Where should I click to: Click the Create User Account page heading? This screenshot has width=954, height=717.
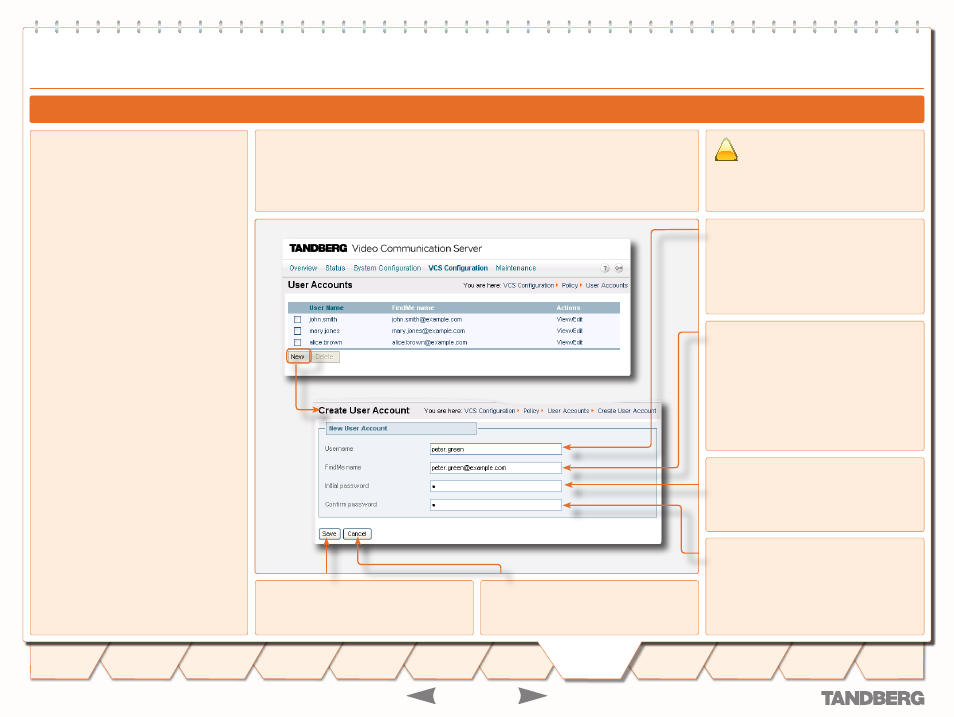364,411
